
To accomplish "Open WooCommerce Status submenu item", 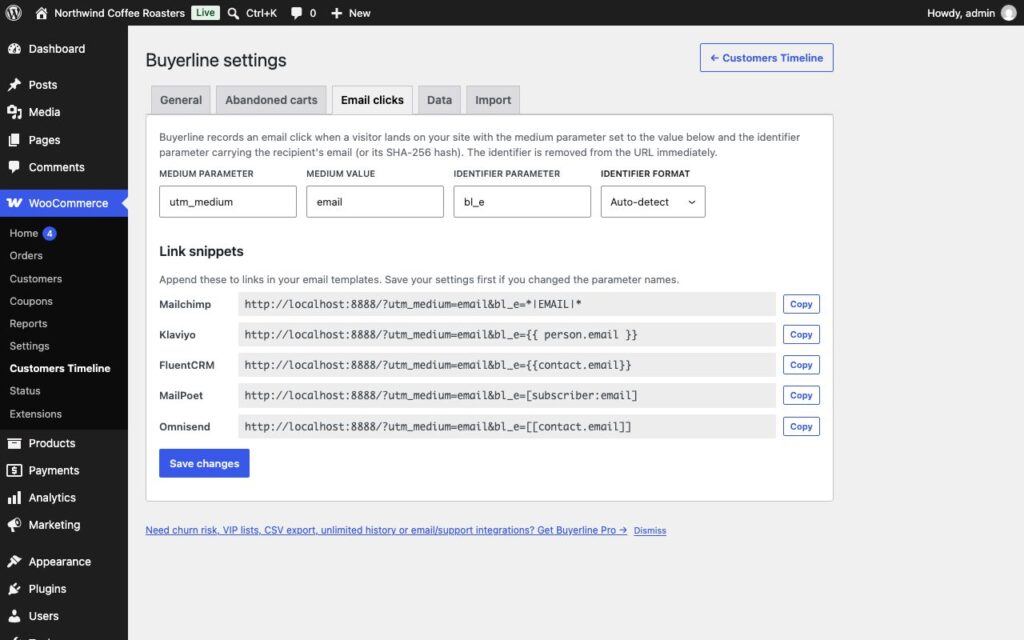I will 25,391.
